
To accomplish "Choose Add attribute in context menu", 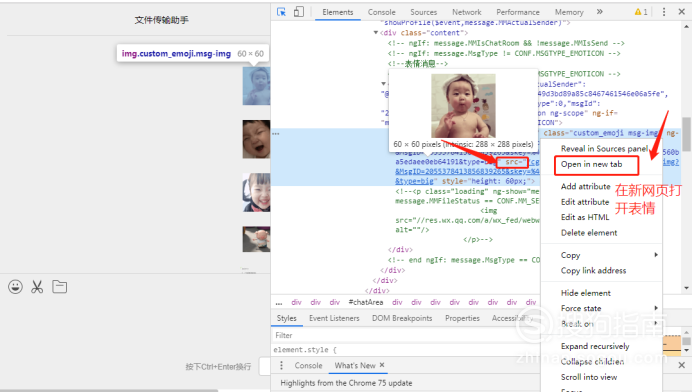I will tap(585, 186).
